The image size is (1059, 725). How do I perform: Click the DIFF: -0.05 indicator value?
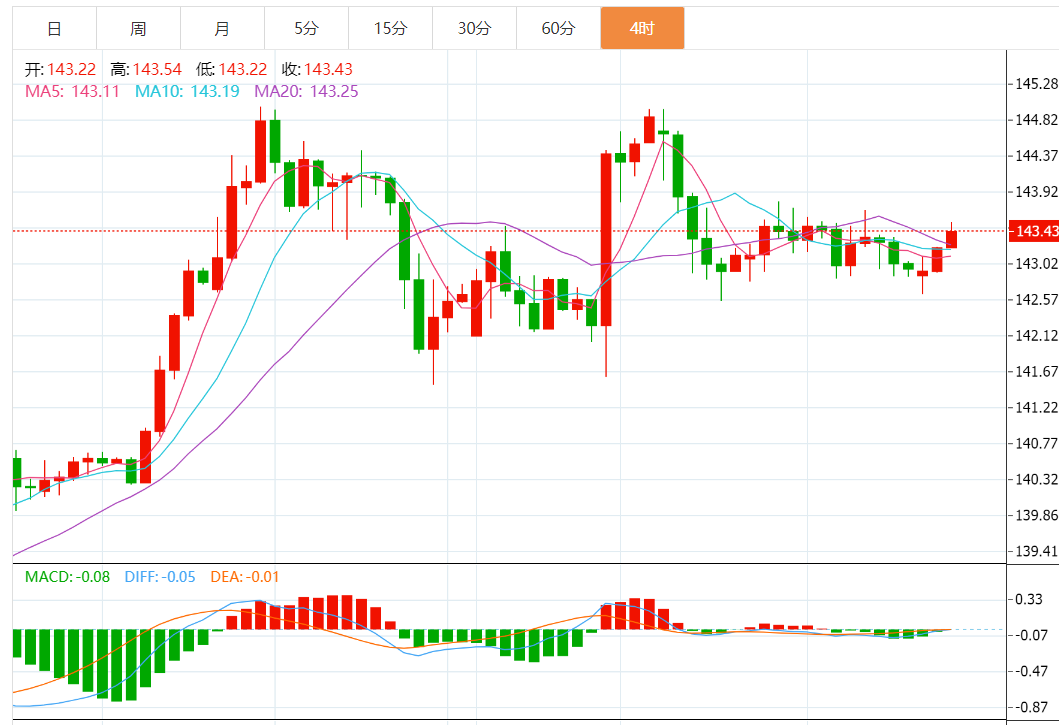click(x=160, y=577)
